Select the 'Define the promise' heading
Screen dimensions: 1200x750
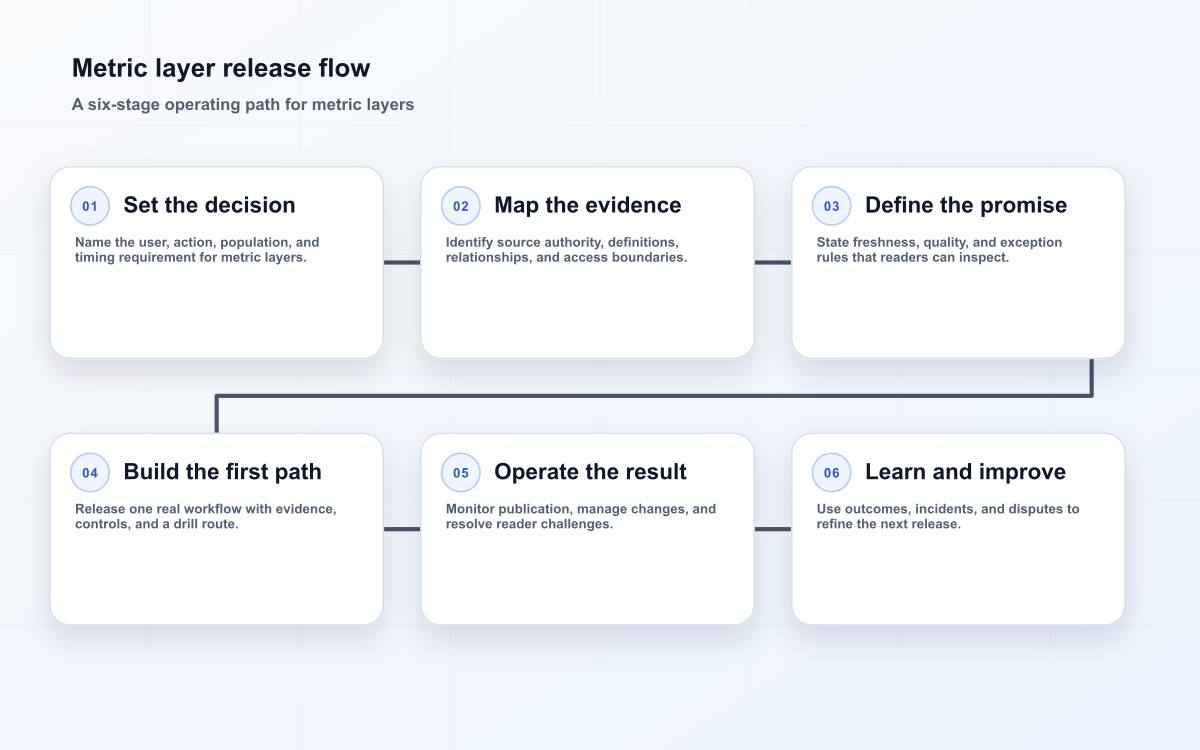[x=966, y=205]
